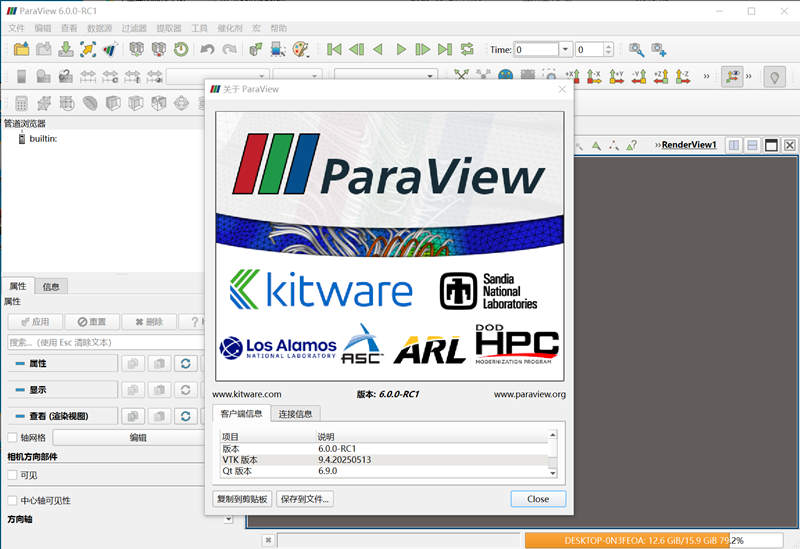This screenshot has height=549, width=800.
Task: Jump to First Frame
Action: point(334,49)
